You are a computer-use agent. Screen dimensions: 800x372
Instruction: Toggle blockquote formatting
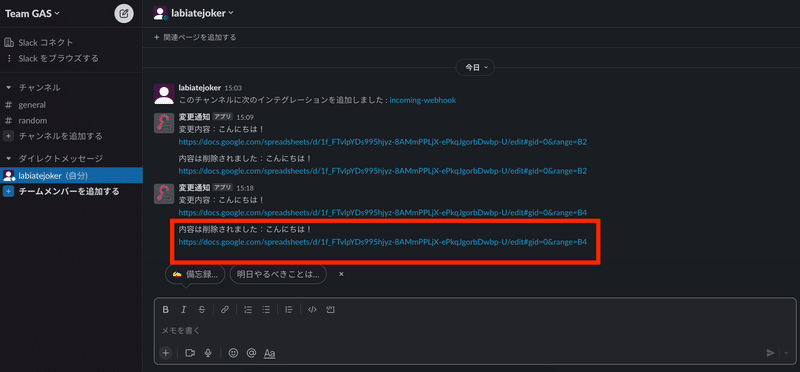tap(289, 309)
